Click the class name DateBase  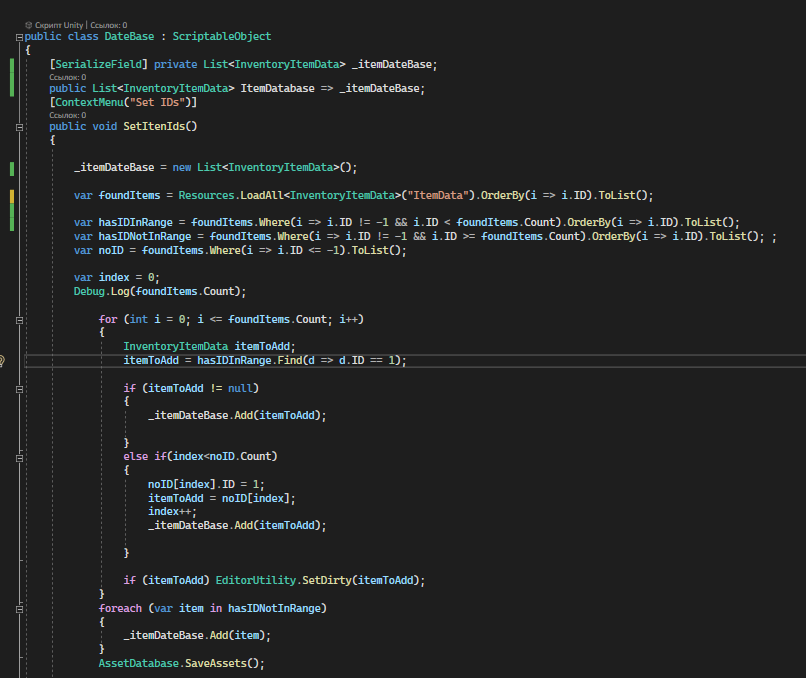coord(129,36)
